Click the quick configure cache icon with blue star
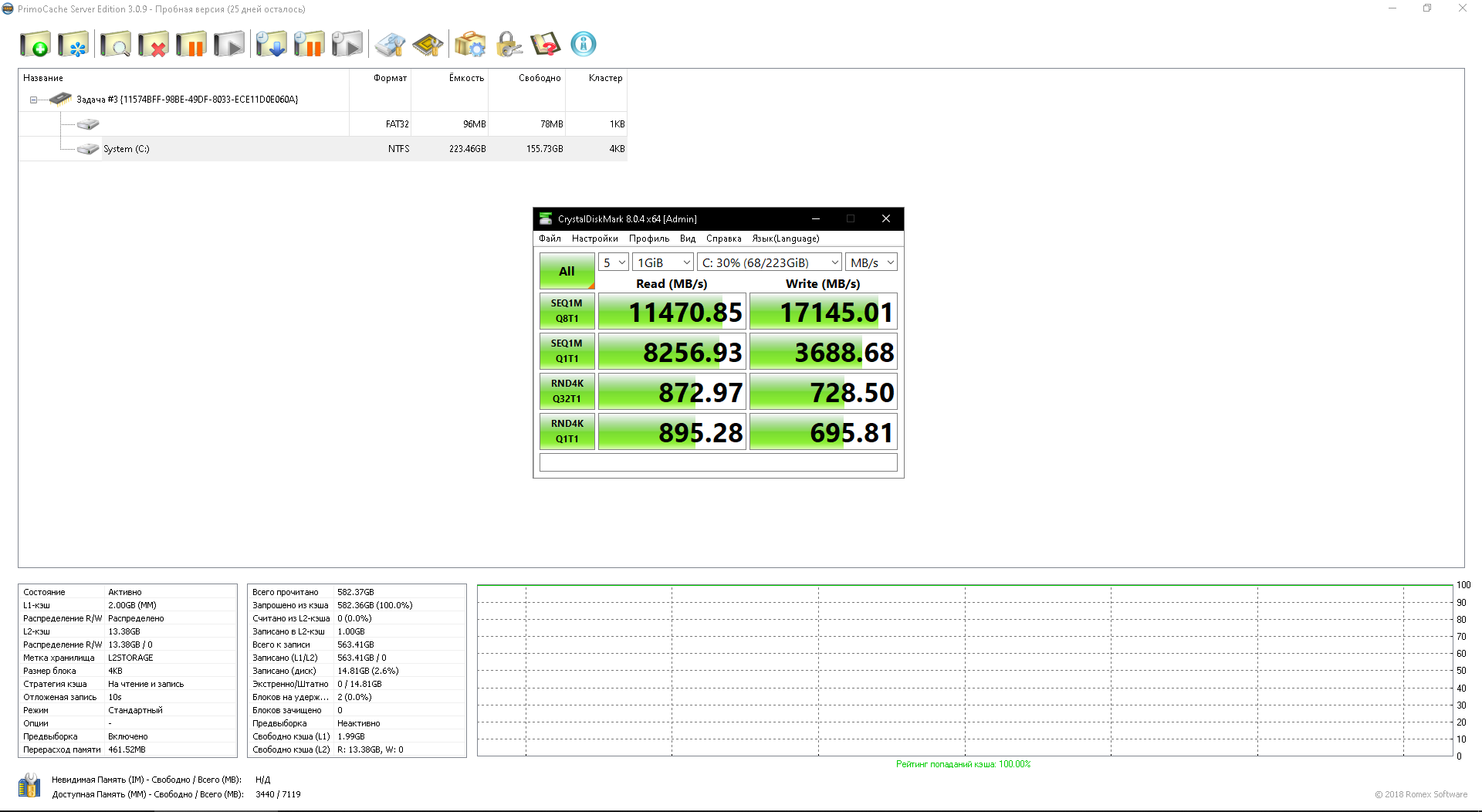 pyautogui.click(x=74, y=44)
